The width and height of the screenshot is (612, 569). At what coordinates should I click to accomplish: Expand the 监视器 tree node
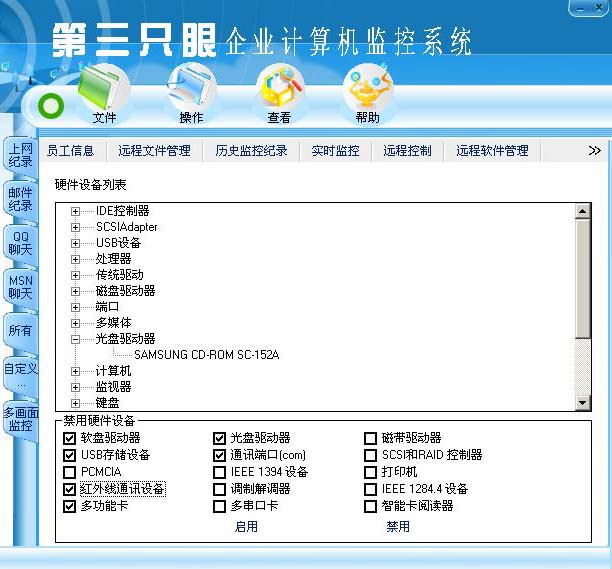click(x=75, y=388)
